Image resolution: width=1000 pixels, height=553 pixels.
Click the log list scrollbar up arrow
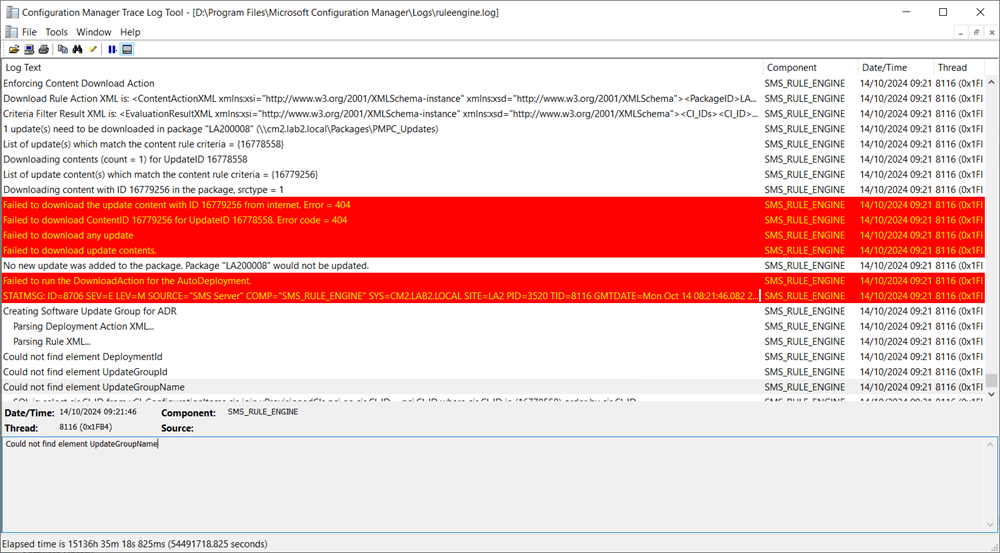pyautogui.click(x=991, y=83)
